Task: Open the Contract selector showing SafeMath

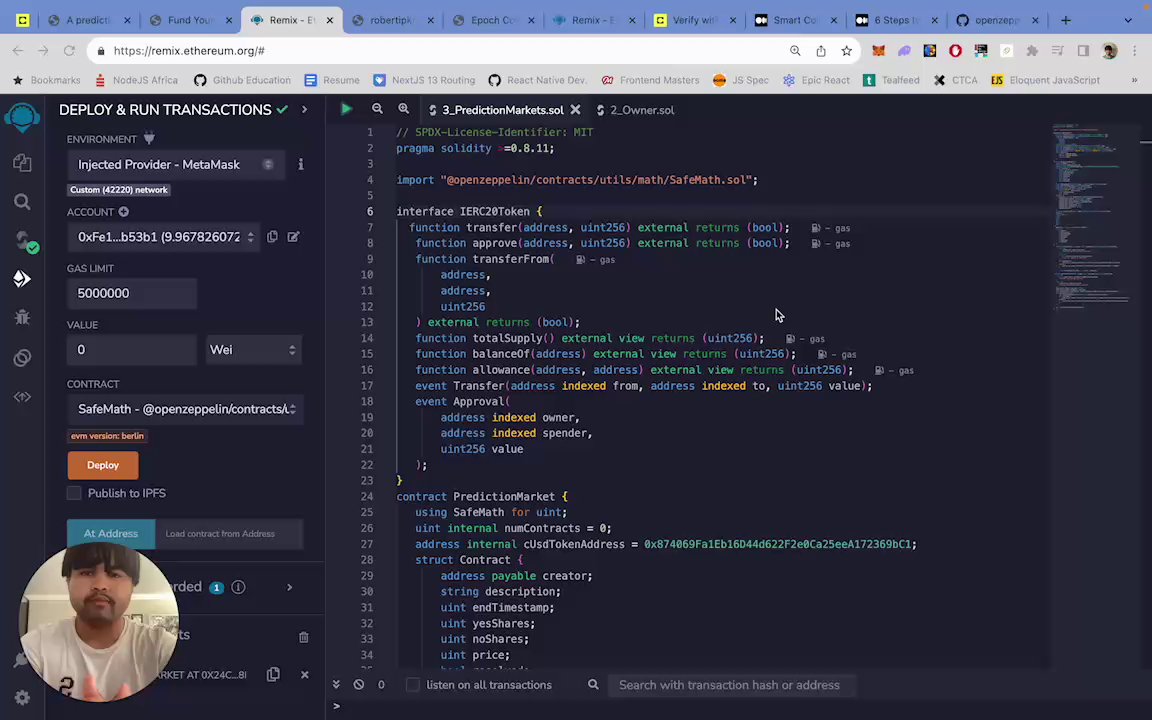Action: 185,409
